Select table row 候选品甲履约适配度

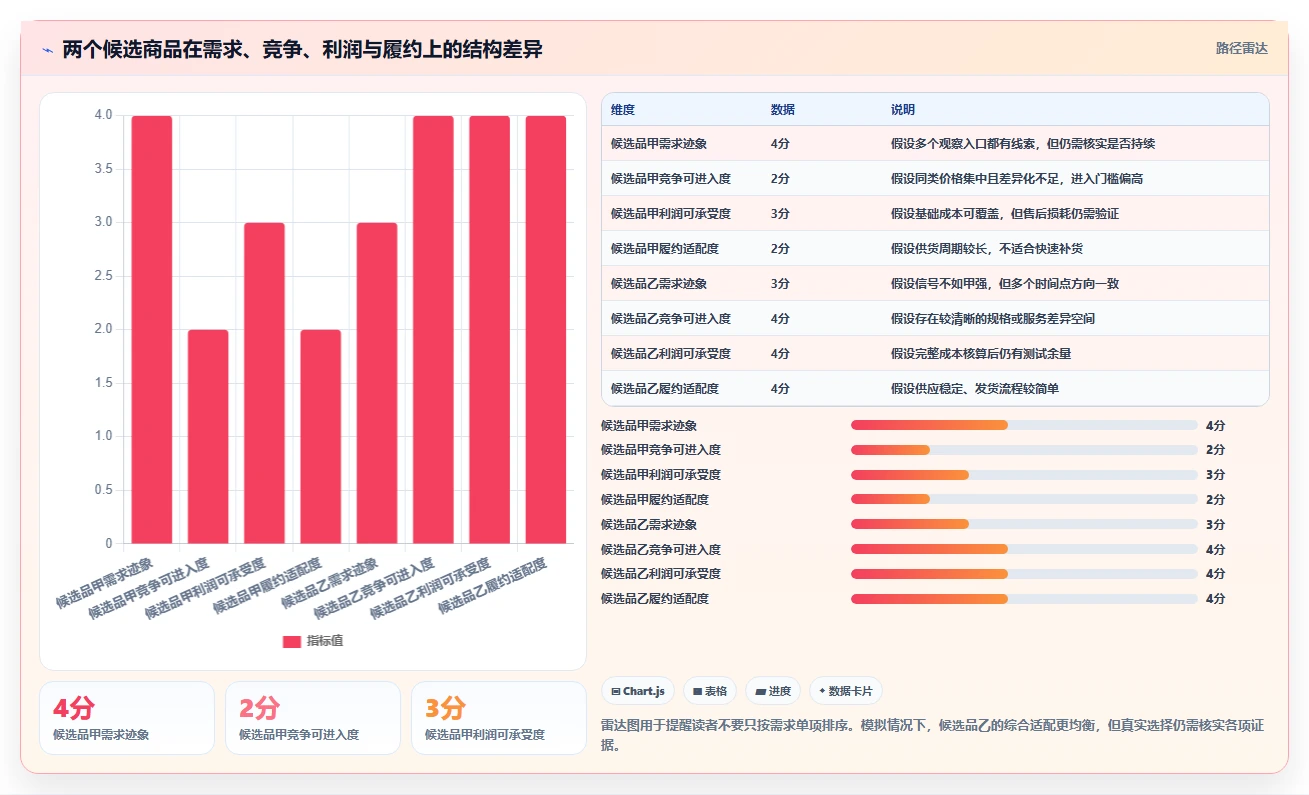click(935, 249)
